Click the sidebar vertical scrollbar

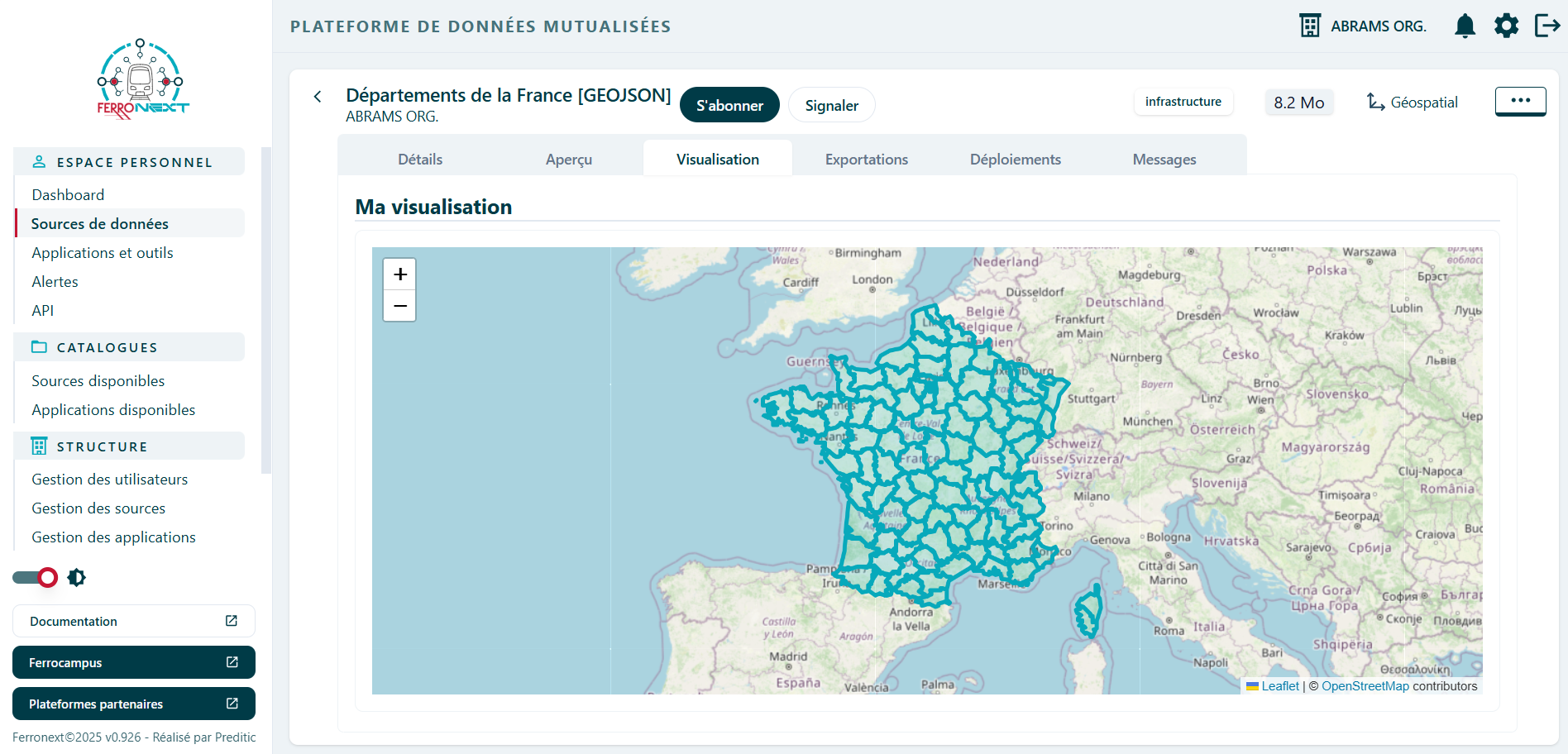(266, 310)
